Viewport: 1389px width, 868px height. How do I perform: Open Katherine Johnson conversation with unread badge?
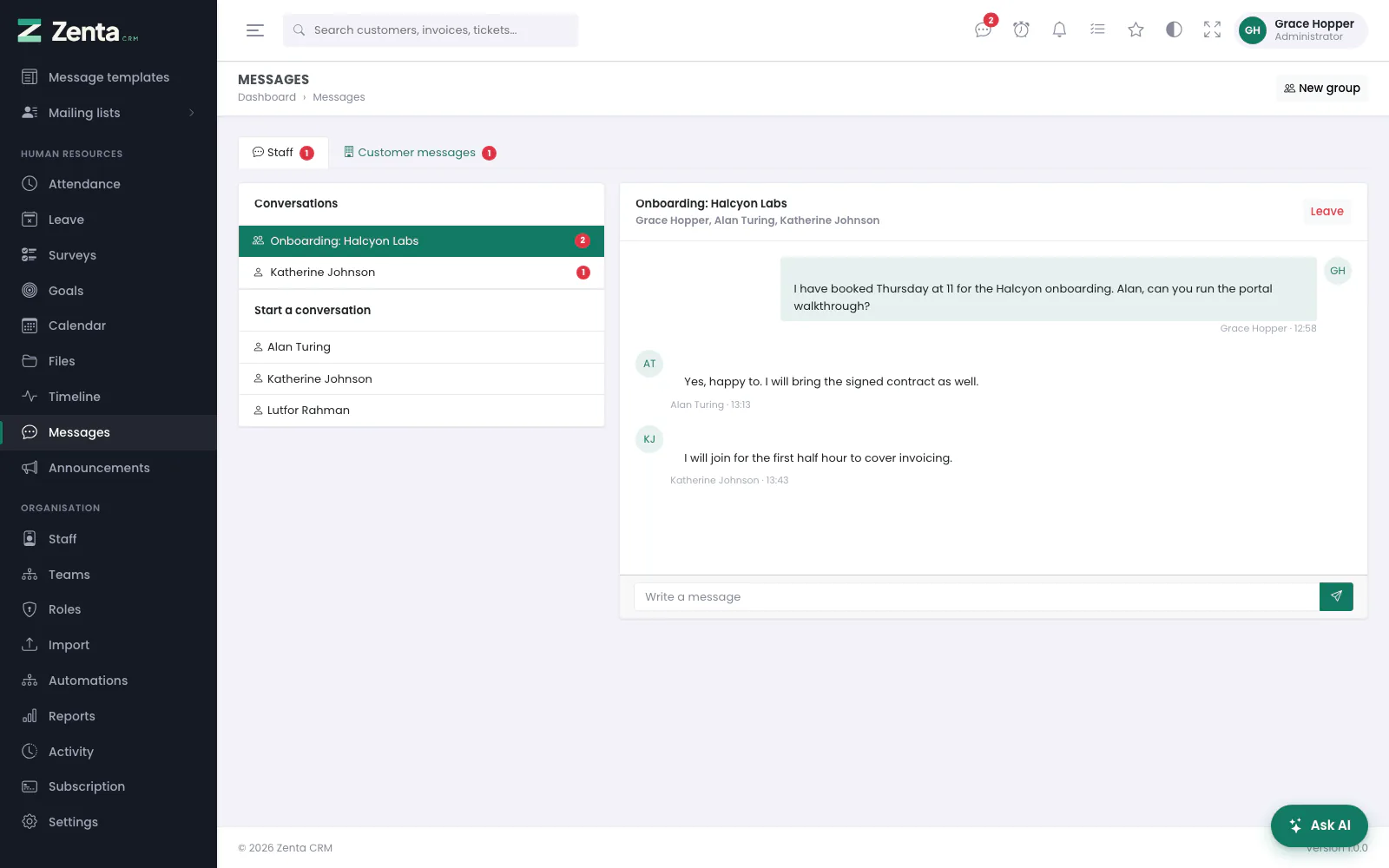[421, 273]
